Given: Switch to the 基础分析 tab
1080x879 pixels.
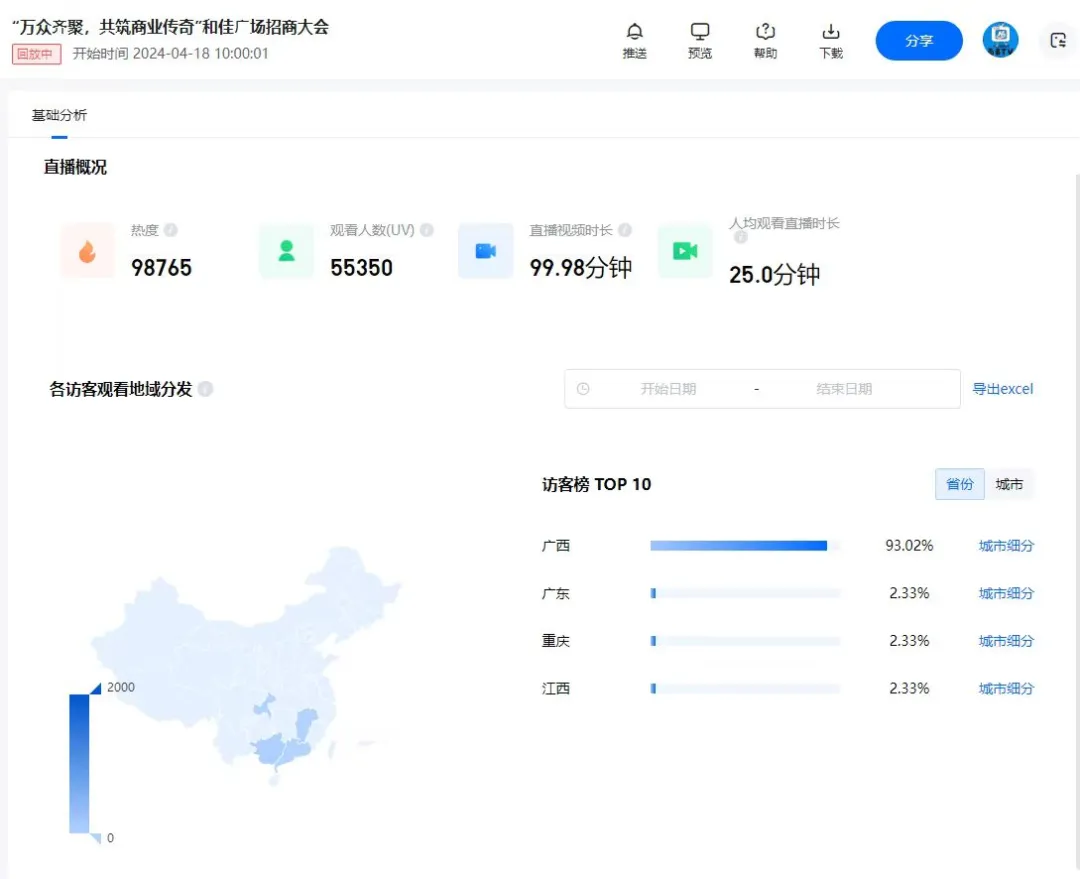Looking at the screenshot, I should (x=58, y=114).
